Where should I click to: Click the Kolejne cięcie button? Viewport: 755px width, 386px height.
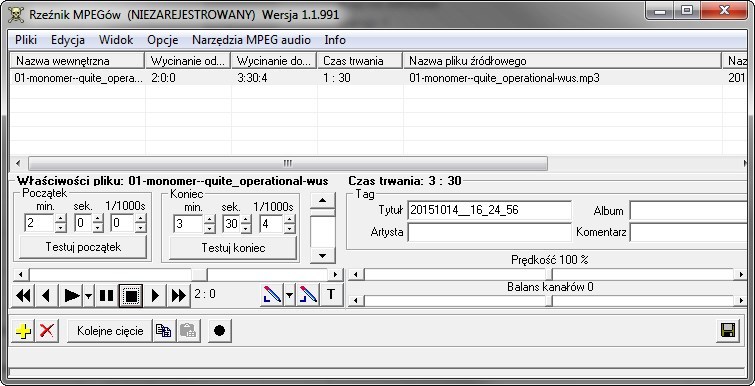(x=110, y=331)
